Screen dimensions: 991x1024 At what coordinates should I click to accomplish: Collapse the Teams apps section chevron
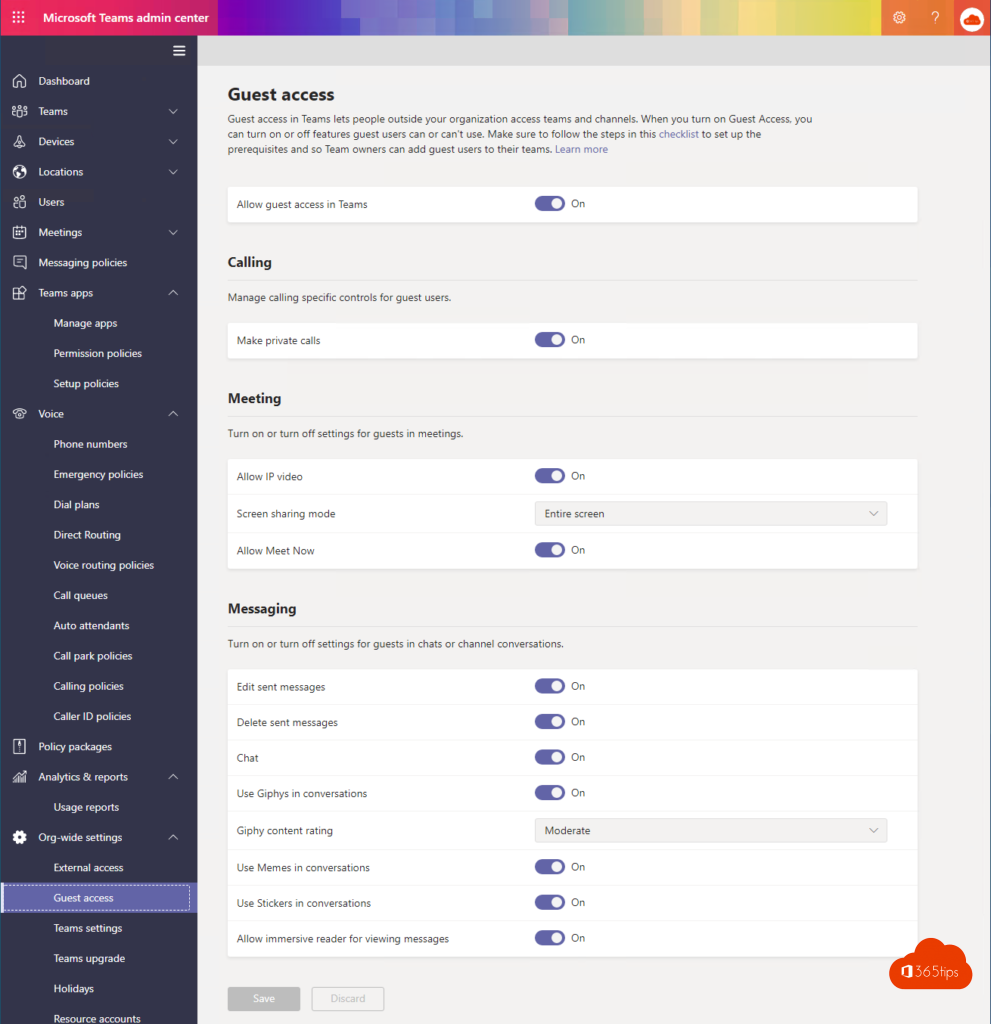[x=173, y=293]
